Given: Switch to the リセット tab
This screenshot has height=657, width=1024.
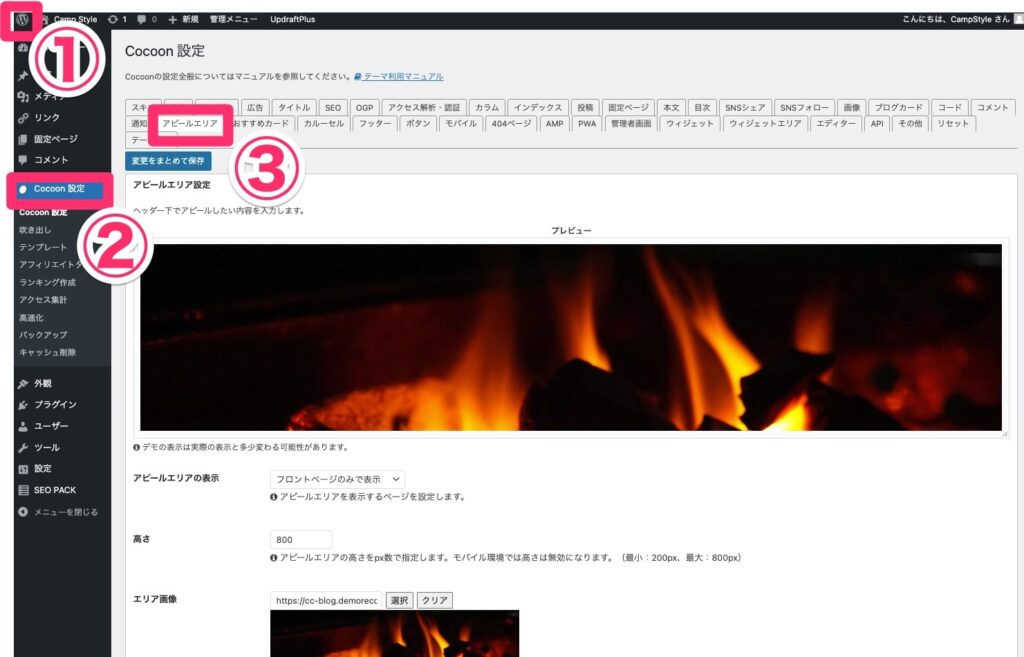Looking at the screenshot, I should (953, 123).
